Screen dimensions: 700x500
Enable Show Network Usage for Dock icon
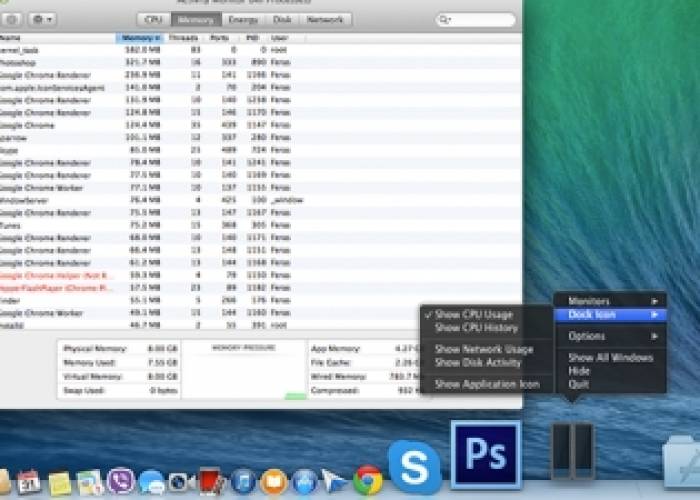tap(484, 349)
